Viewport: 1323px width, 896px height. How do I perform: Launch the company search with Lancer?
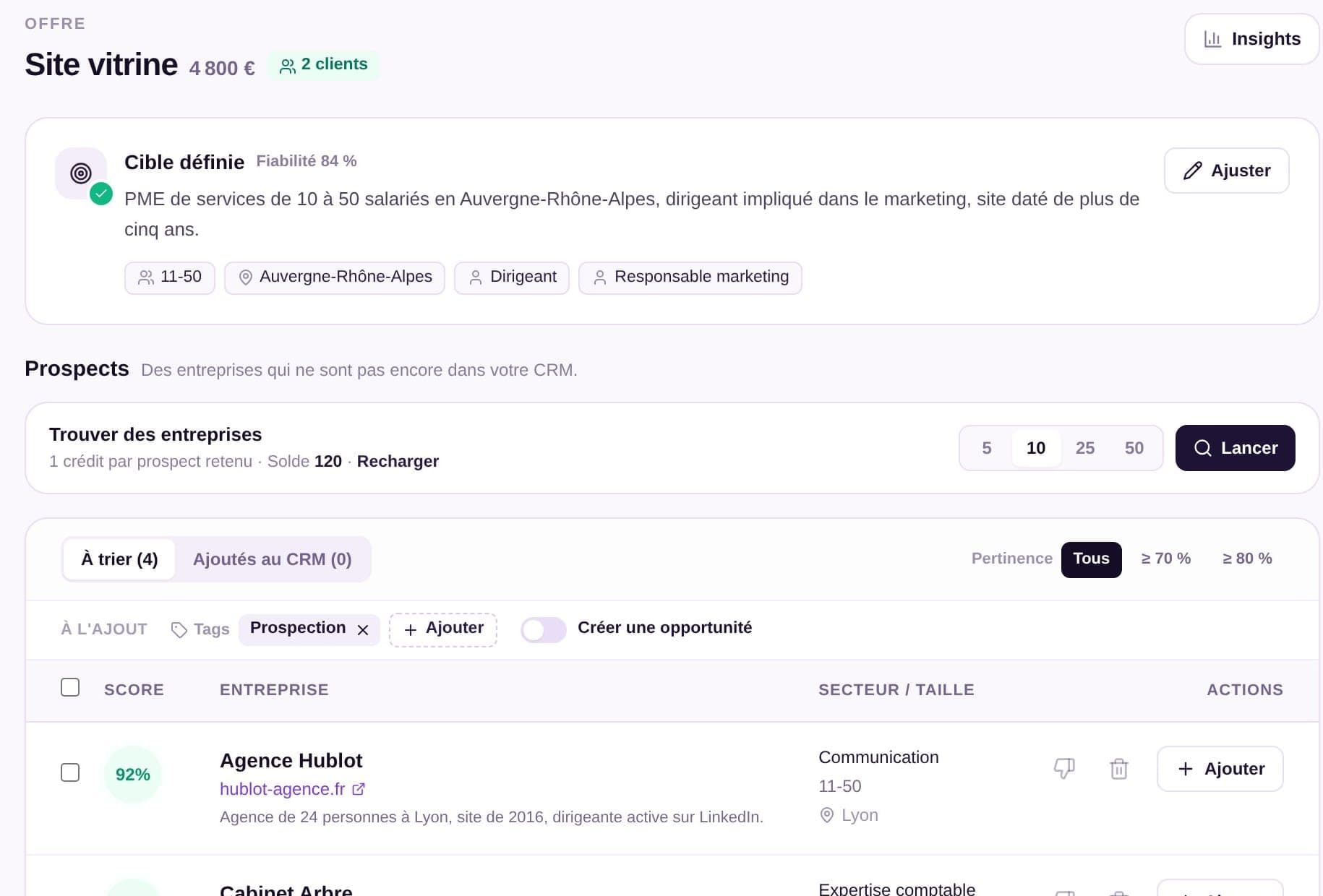1235,448
